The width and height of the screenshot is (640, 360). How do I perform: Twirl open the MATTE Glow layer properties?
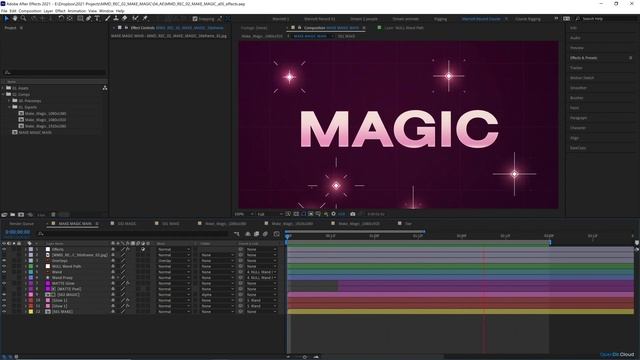[x=26, y=283]
